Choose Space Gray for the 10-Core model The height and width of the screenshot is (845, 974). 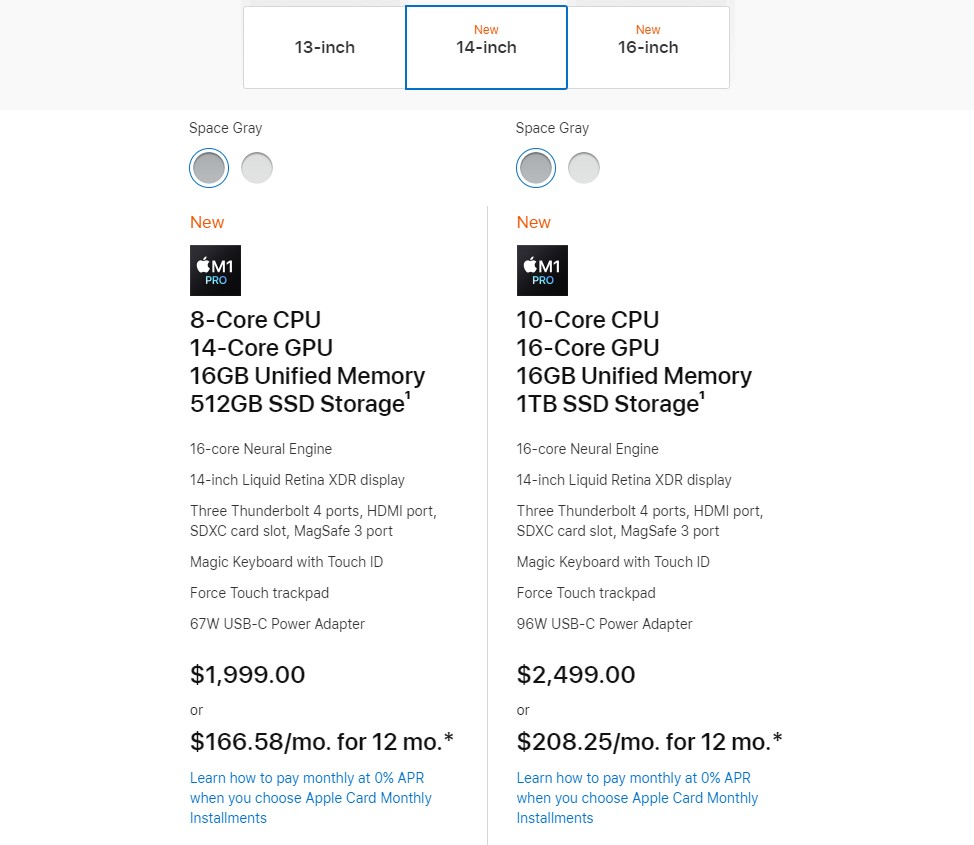click(x=535, y=168)
